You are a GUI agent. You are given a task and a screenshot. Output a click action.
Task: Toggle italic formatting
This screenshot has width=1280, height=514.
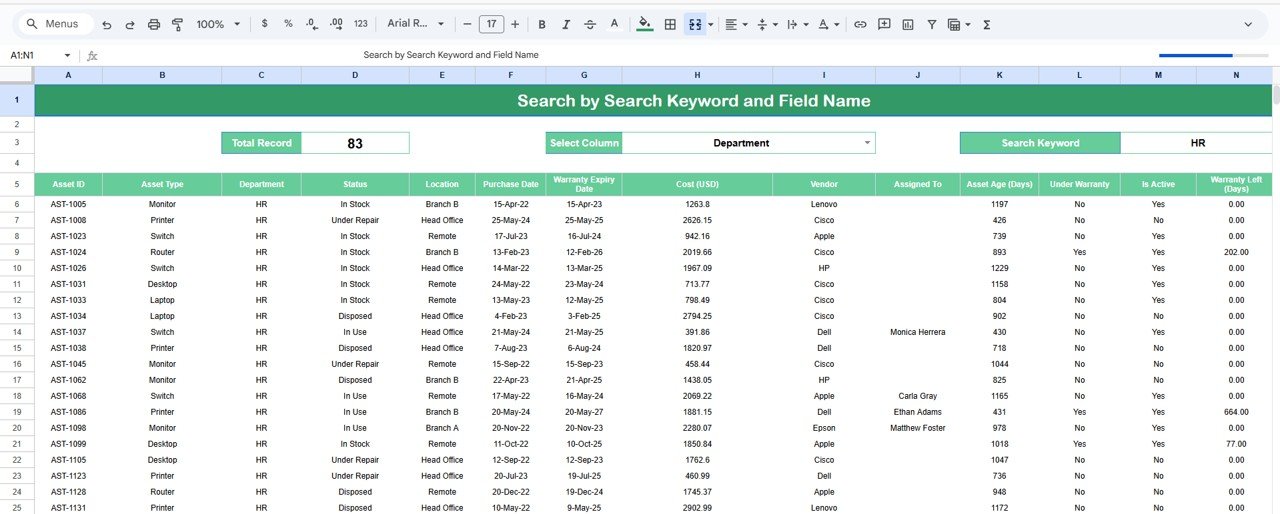566,24
